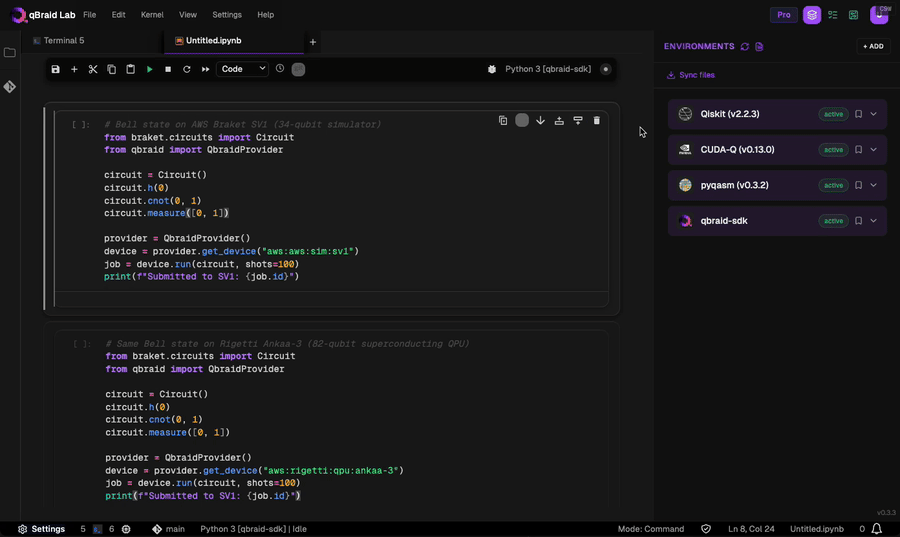
Task: Restart kernel and run all cells (fast-forward icon)
Action: click(205, 69)
